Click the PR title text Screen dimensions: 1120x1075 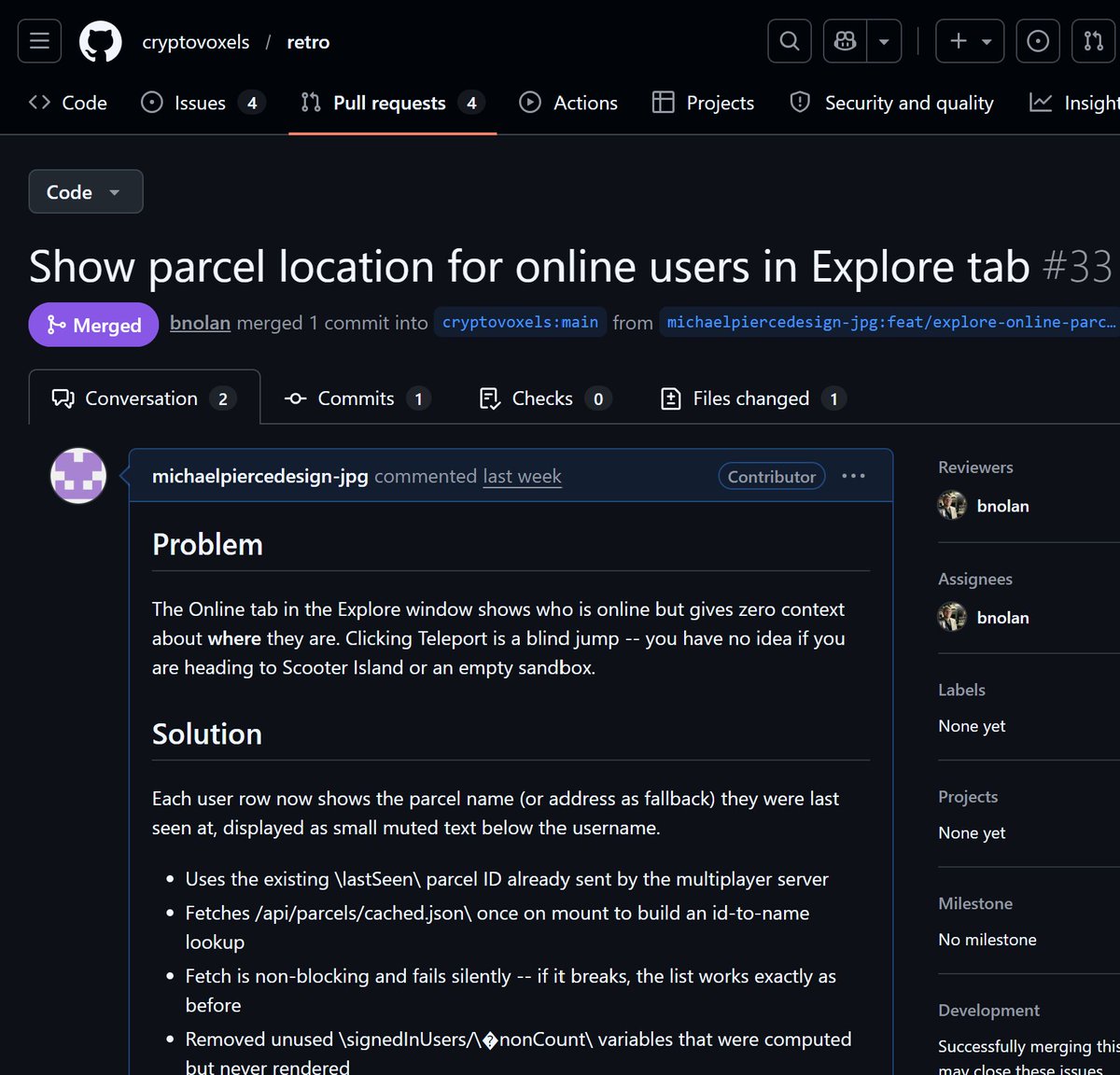click(x=529, y=267)
